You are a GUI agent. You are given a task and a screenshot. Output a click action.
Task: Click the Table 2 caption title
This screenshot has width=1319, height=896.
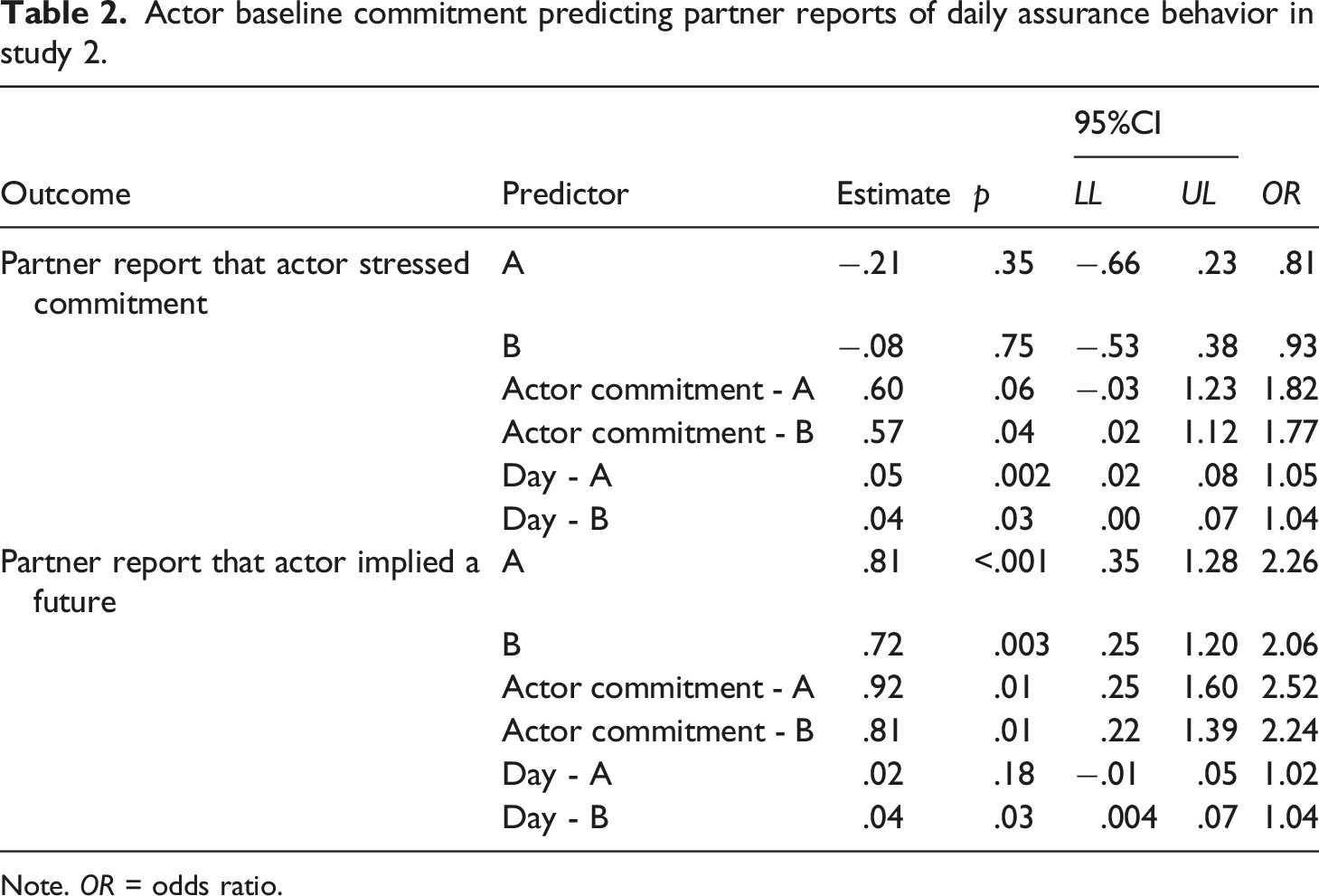pyautogui.click(x=658, y=35)
